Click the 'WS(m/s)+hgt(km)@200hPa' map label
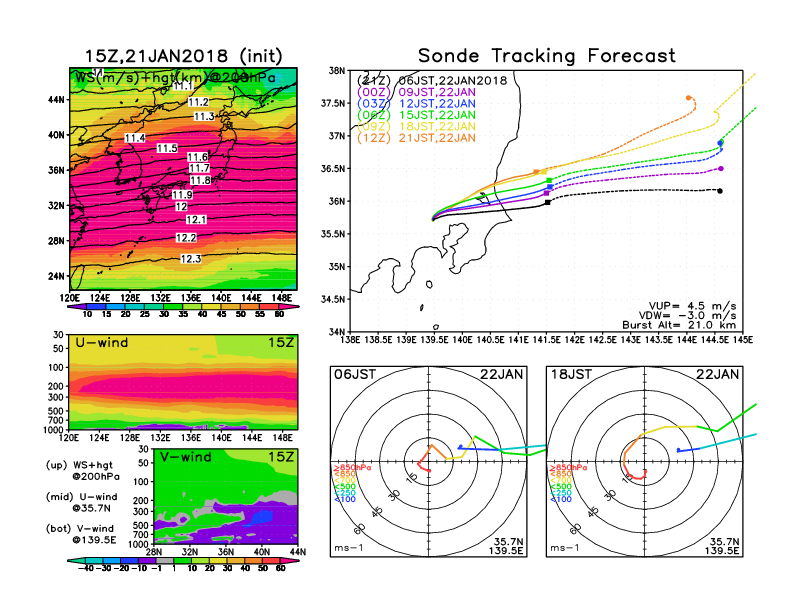This screenshot has width=792, height=612. (175, 78)
